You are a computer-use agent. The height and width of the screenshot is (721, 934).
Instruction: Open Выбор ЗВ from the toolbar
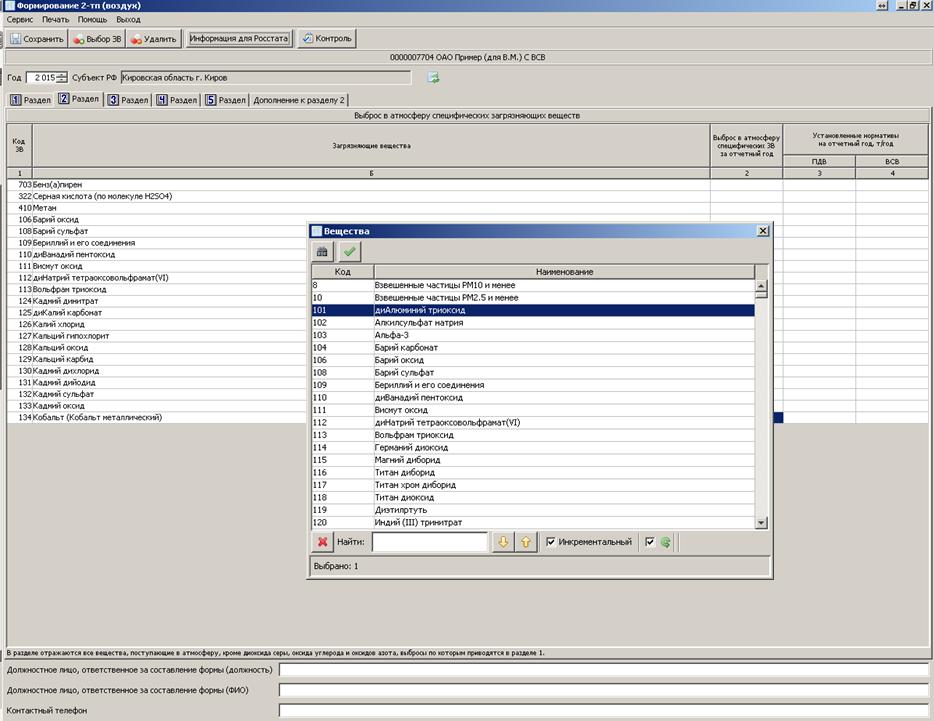pos(97,39)
